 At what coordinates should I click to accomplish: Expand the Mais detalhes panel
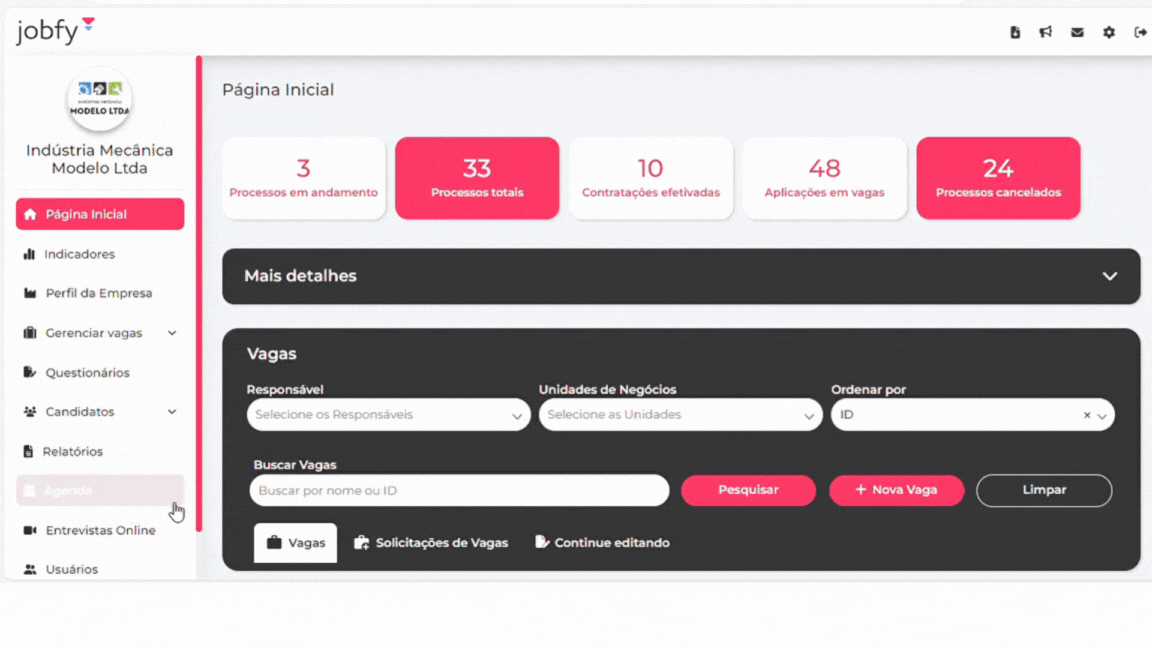[1109, 276]
